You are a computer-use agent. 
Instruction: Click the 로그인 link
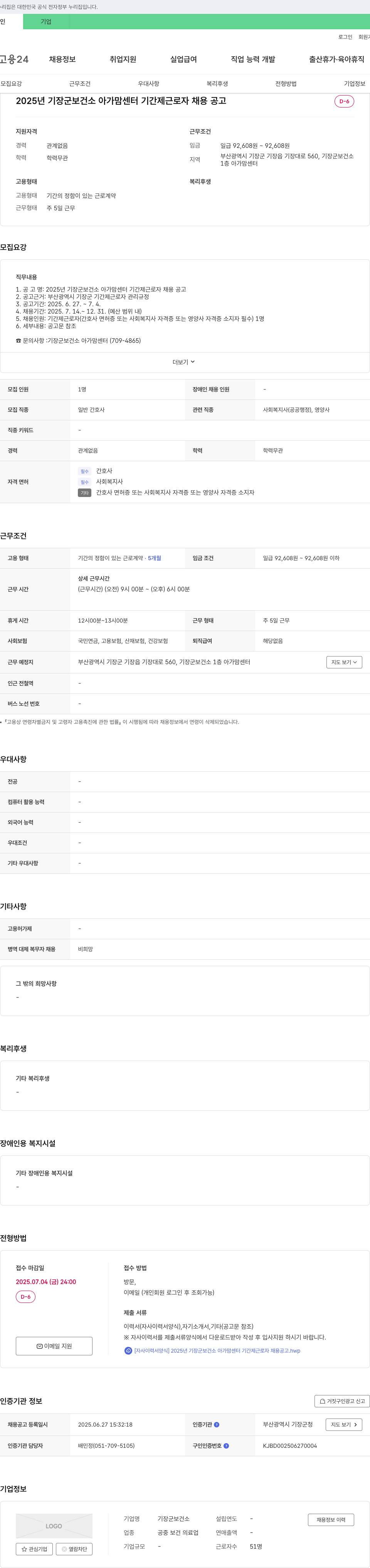pos(345,37)
